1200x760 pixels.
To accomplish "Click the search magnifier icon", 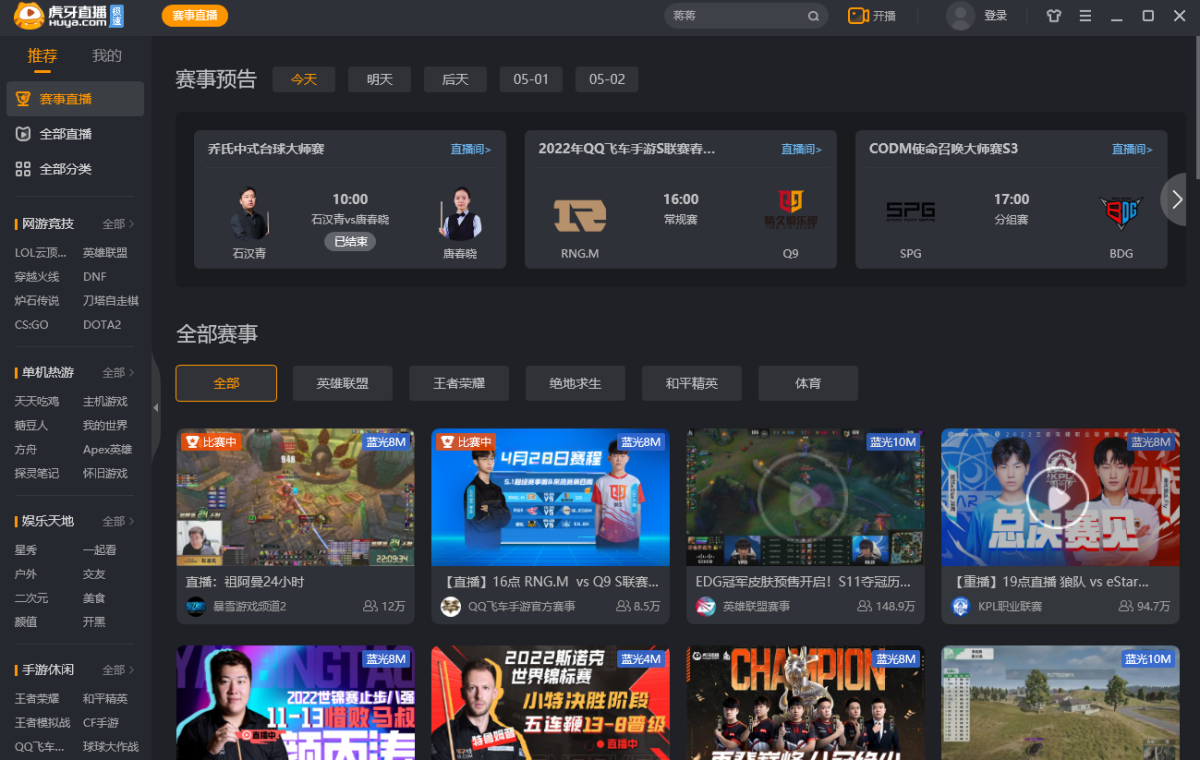I will (814, 16).
